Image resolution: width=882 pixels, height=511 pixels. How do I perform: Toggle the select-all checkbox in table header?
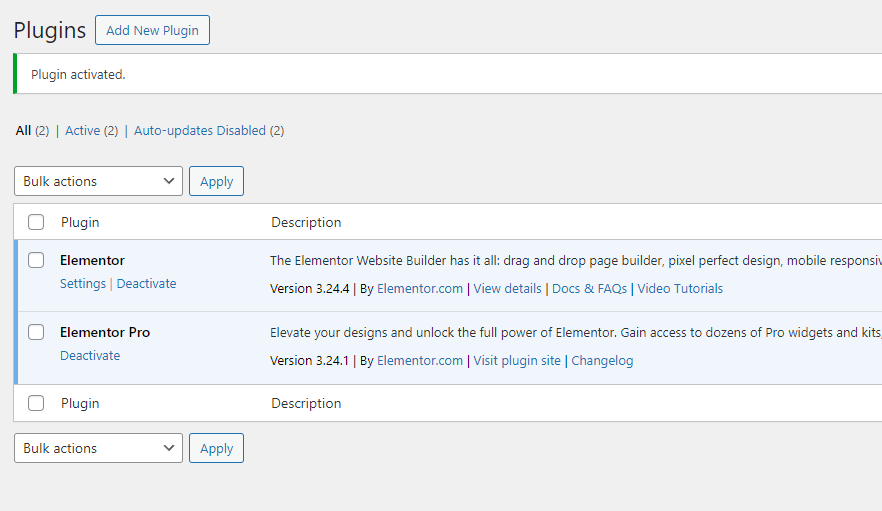[36, 222]
